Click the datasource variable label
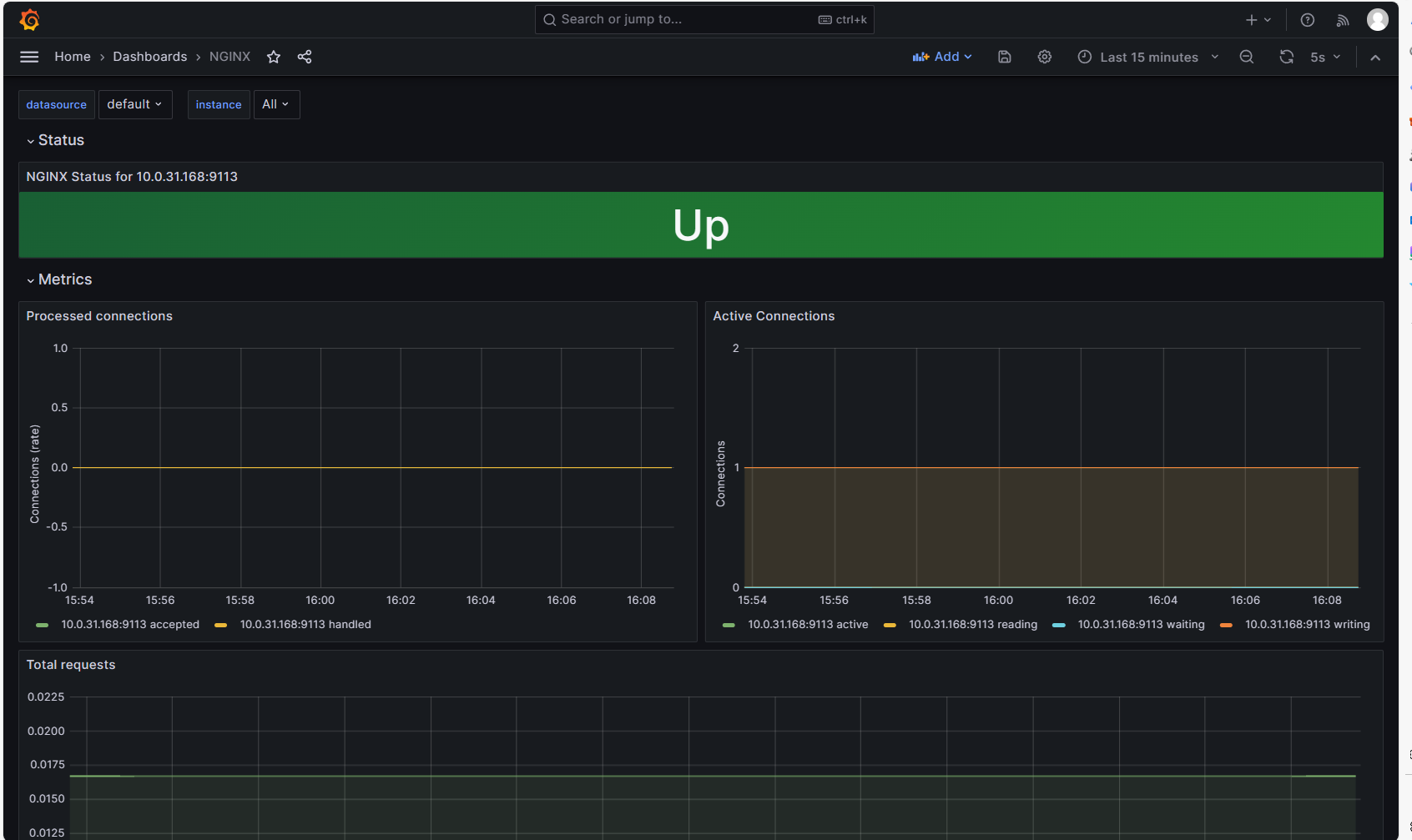 pyautogui.click(x=56, y=104)
